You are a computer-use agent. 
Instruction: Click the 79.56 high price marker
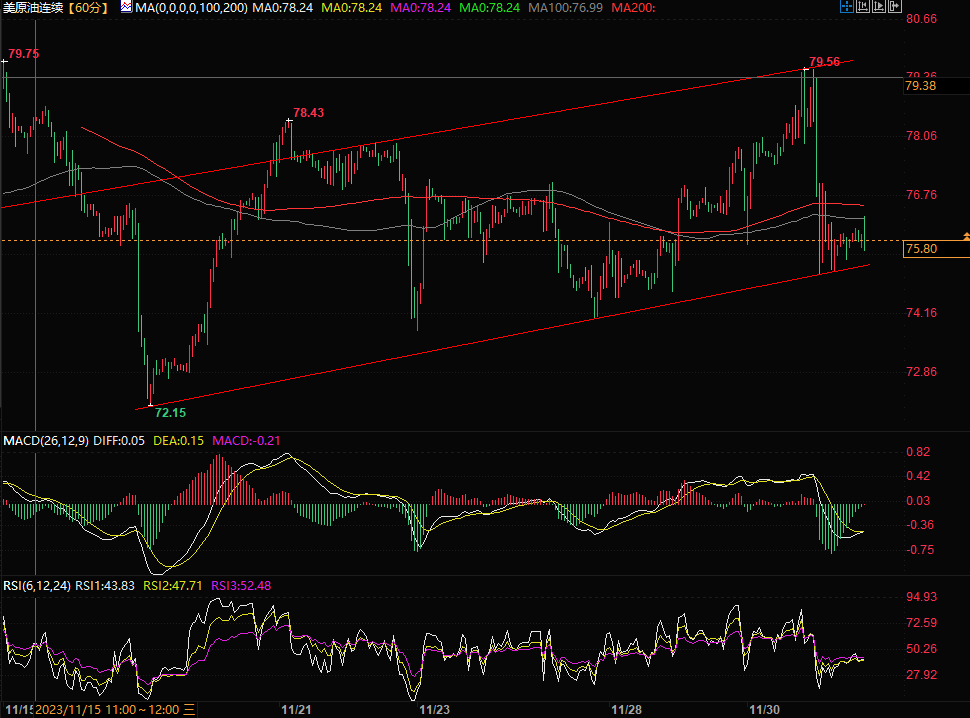pyautogui.click(x=824, y=62)
